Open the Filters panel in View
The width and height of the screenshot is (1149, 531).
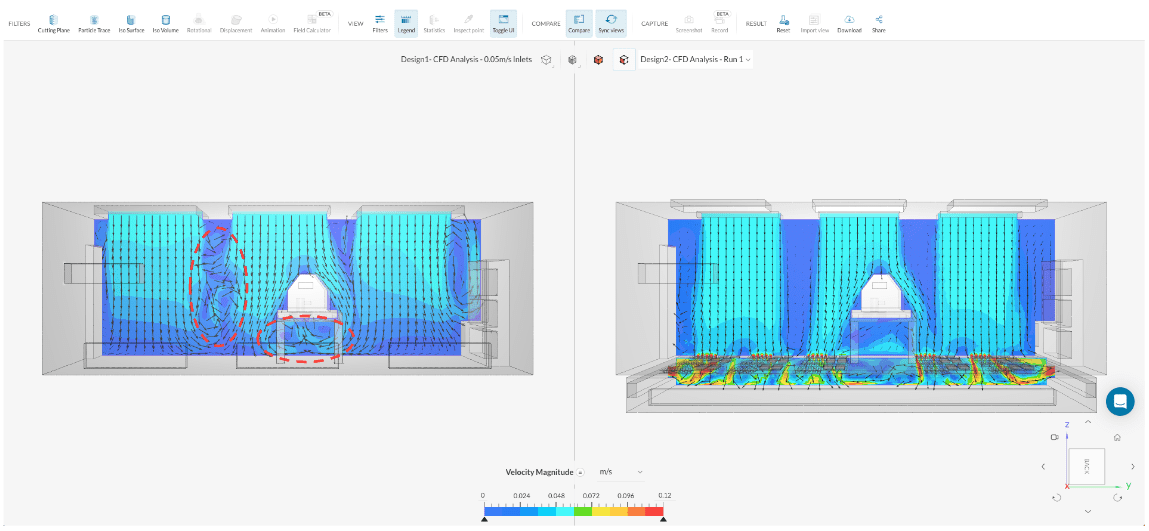(380, 23)
